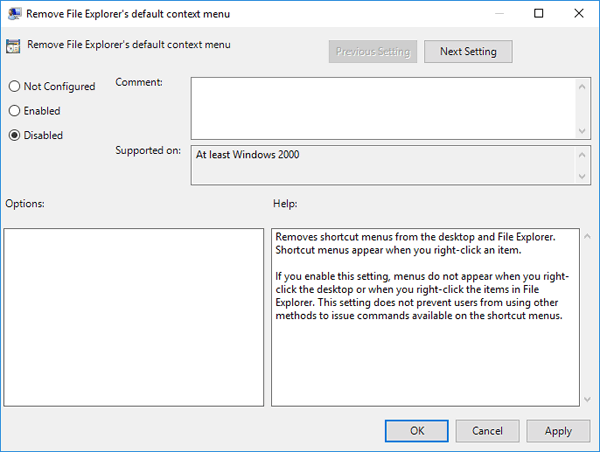Select the Disabled radio button
Image resolution: width=600 pixels, height=452 pixels.
click(x=14, y=135)
